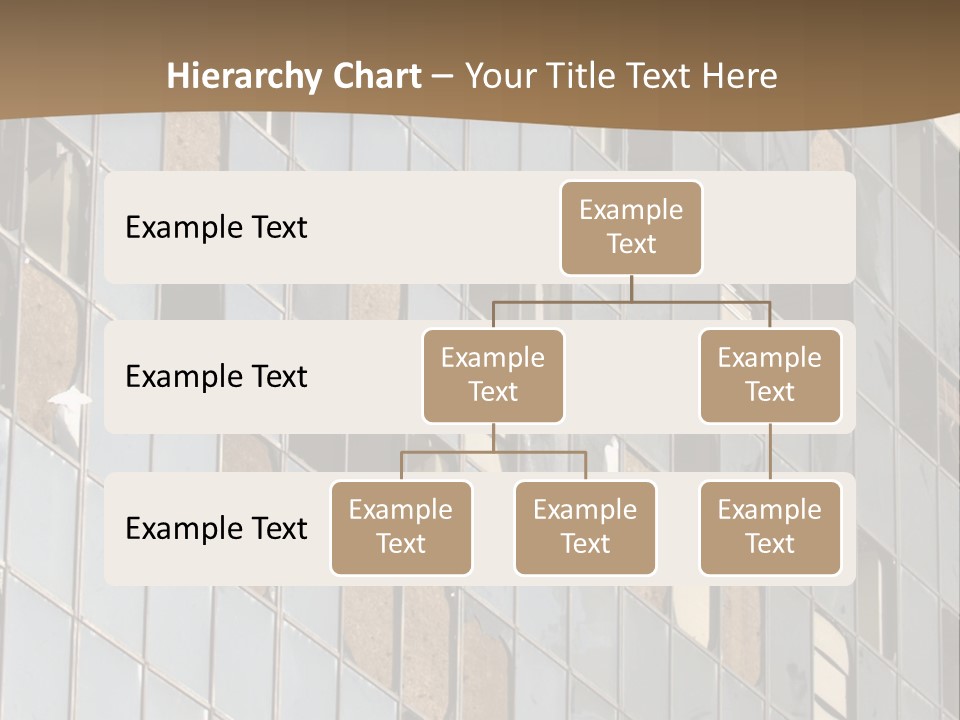Select the "Your Title Text Here" title portion

[x=621, y=76]
